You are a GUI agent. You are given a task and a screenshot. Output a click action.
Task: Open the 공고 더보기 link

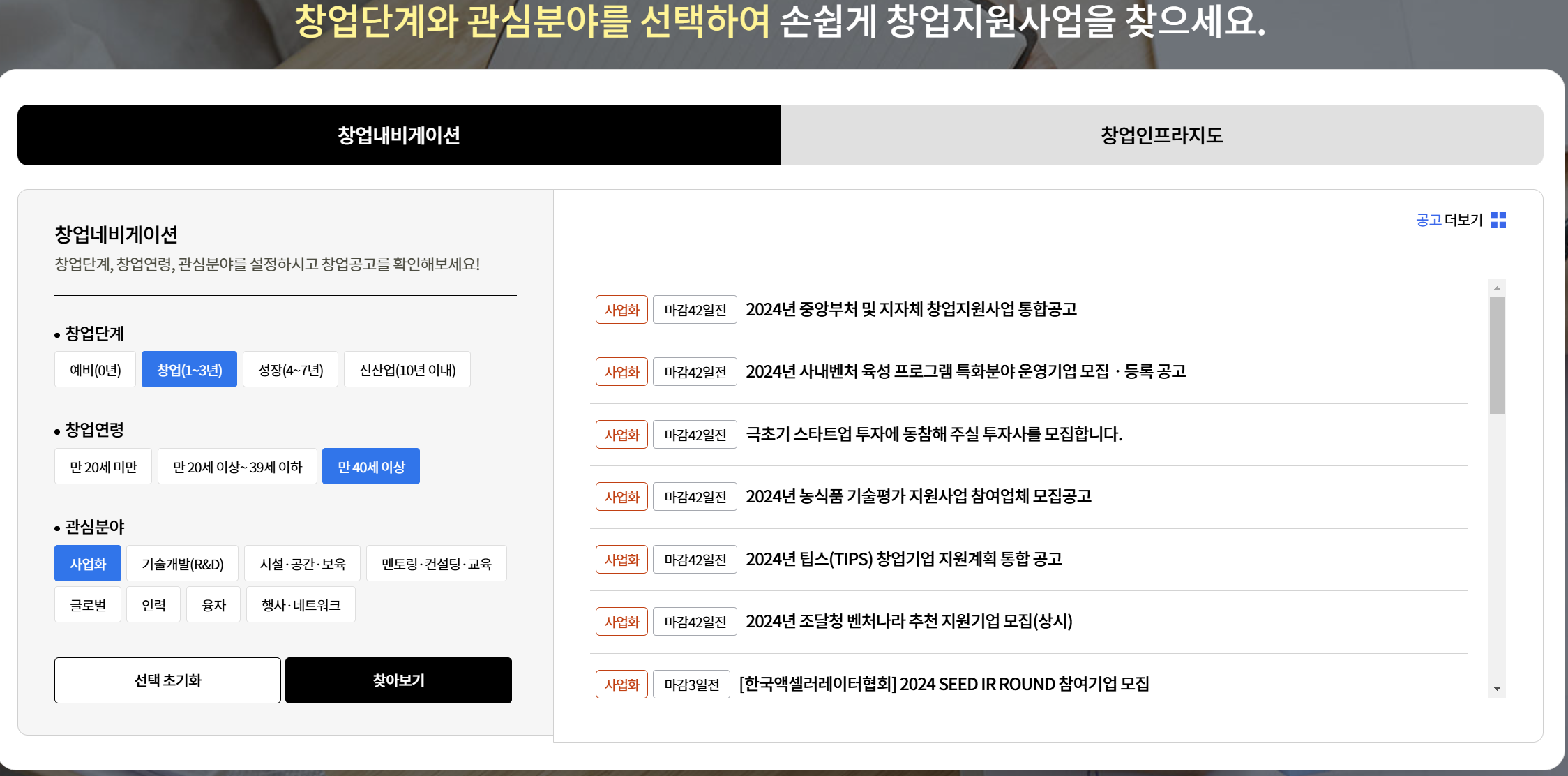pos(1449,221)
